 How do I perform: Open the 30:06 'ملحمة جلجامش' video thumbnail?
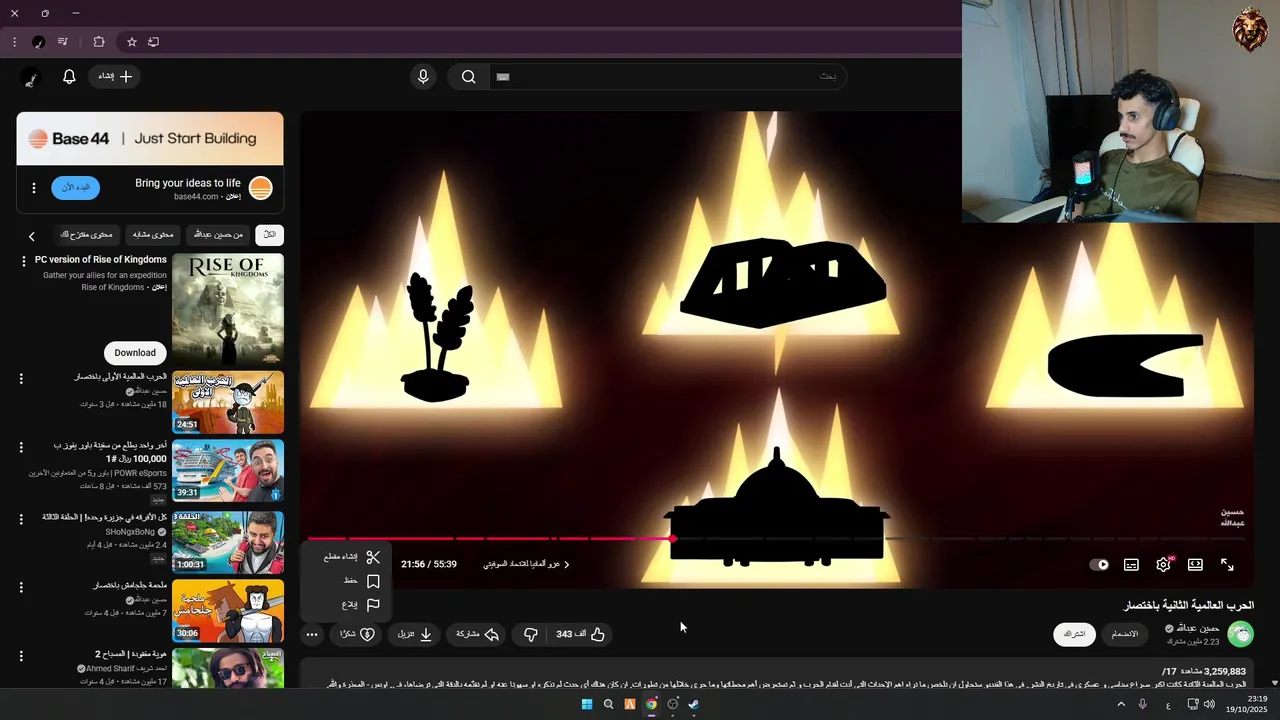[228, 610]
